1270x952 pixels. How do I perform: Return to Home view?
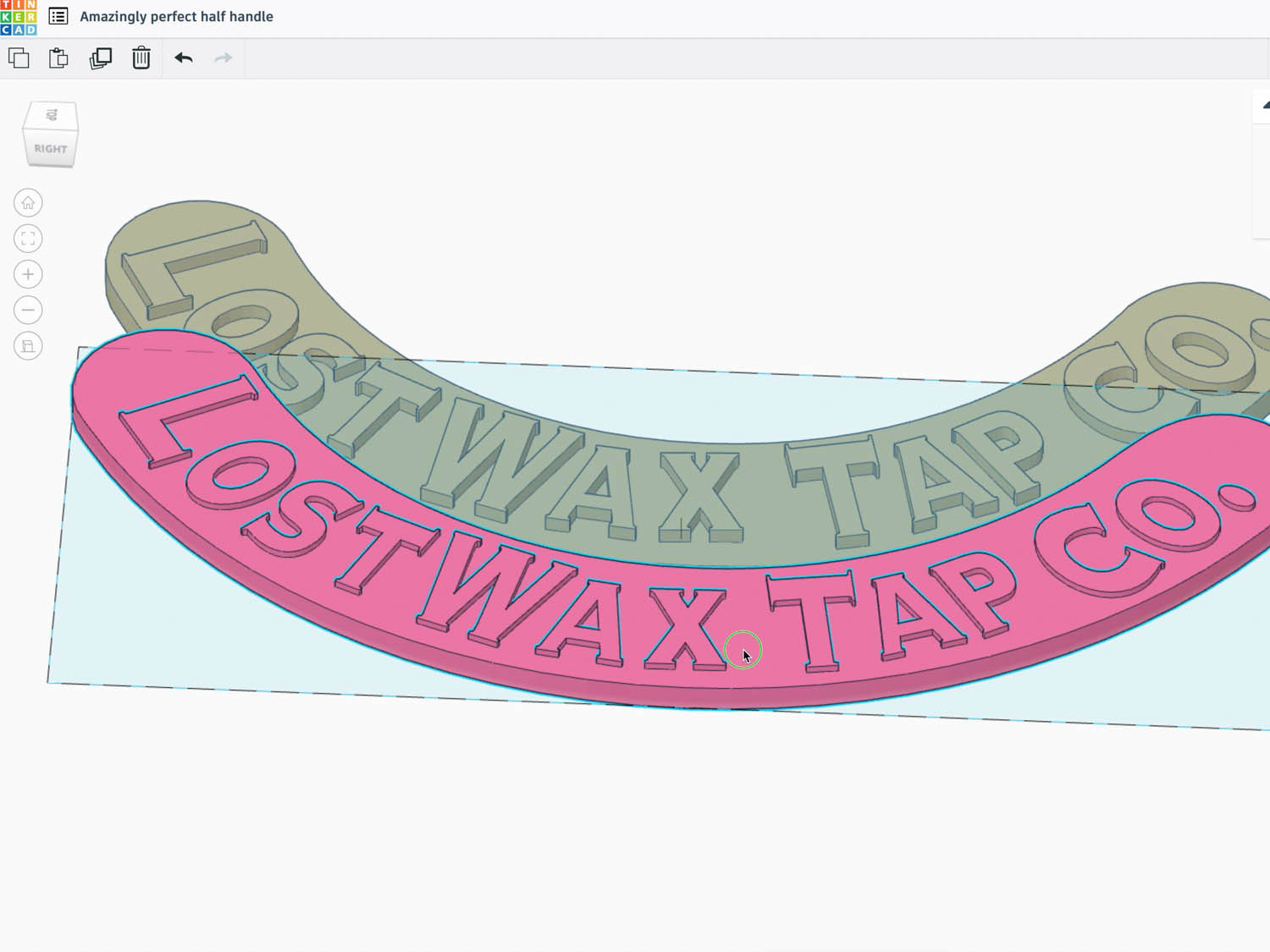tap(28, 203)
